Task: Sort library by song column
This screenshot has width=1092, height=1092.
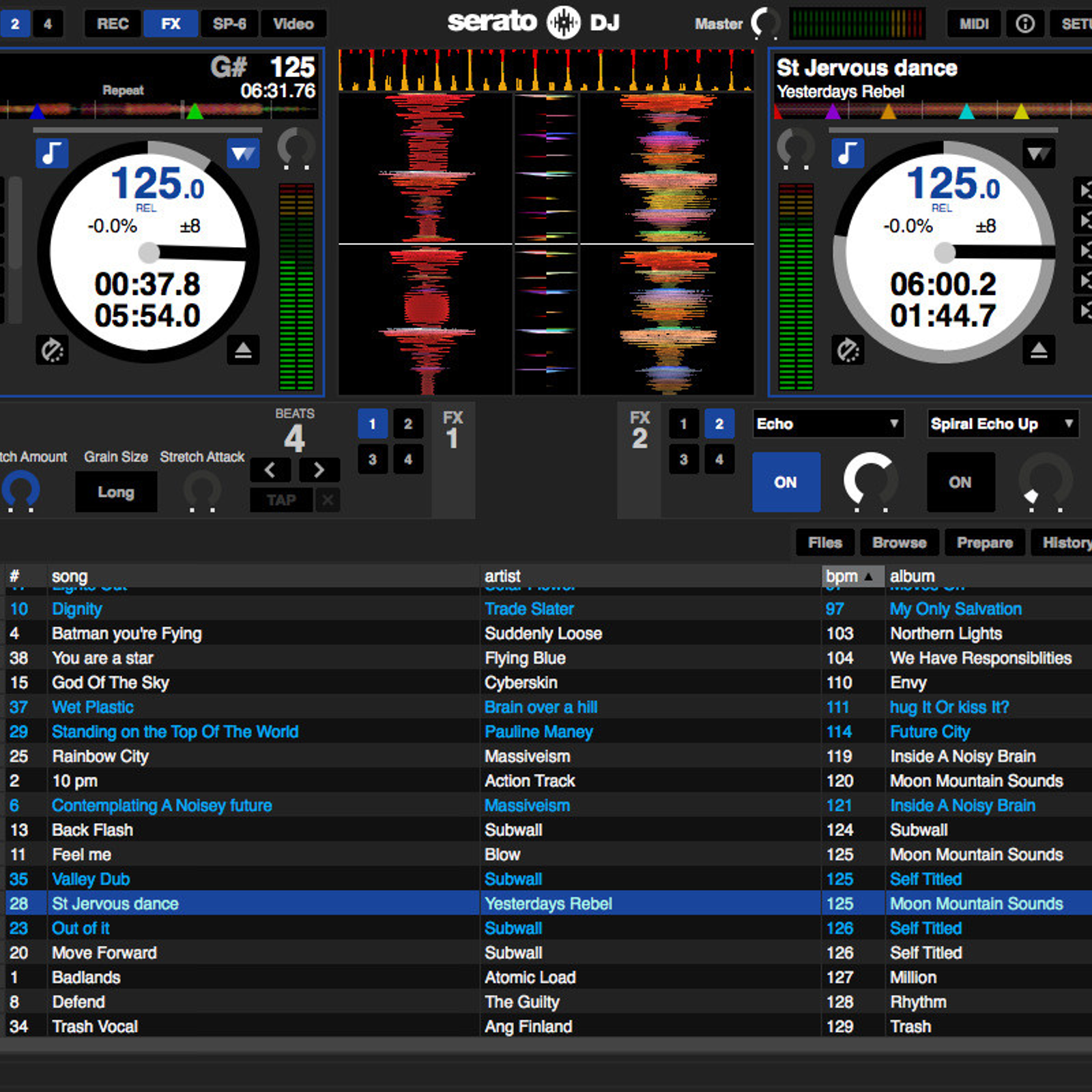Action: click(263, 576)
